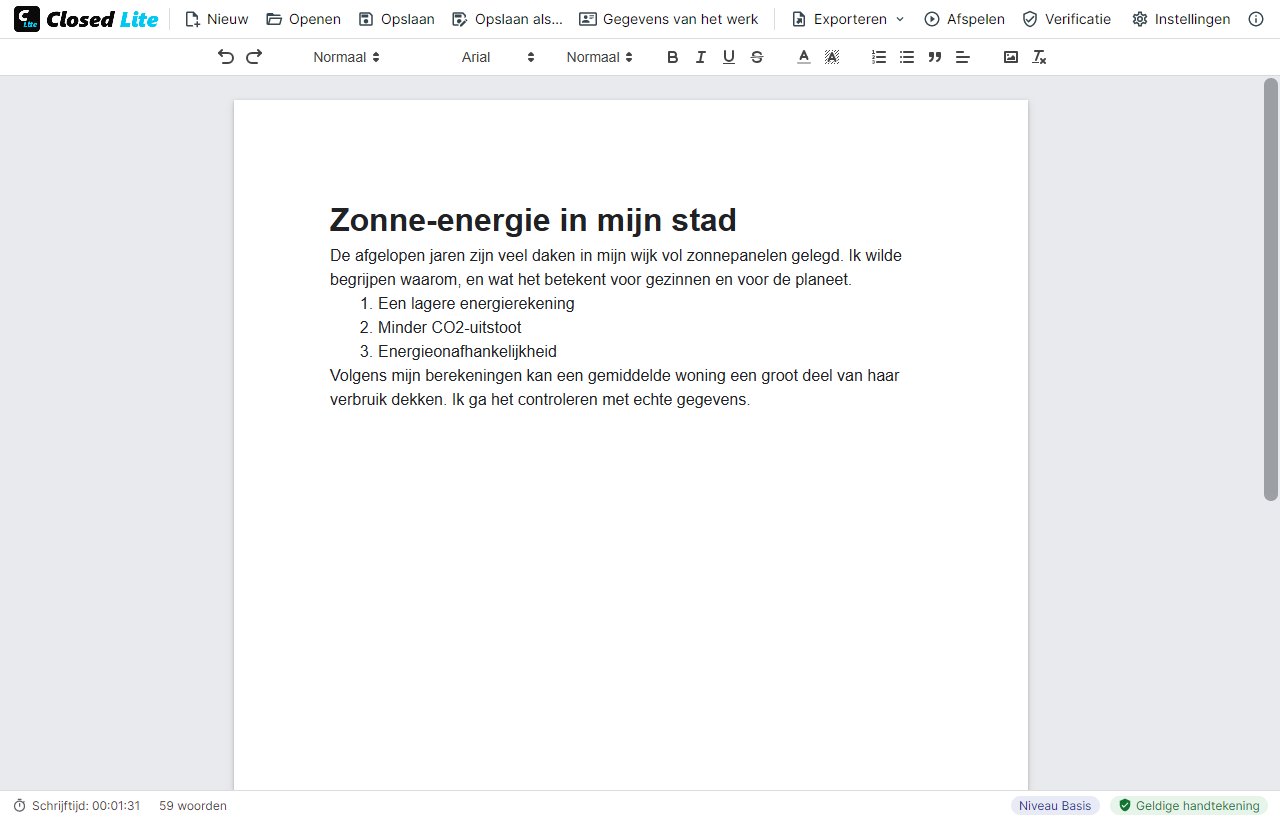Image resolution: width=1280 pixels, height=820 pixels.
Task: Toggle italic formatting
Action: point(701,57)
